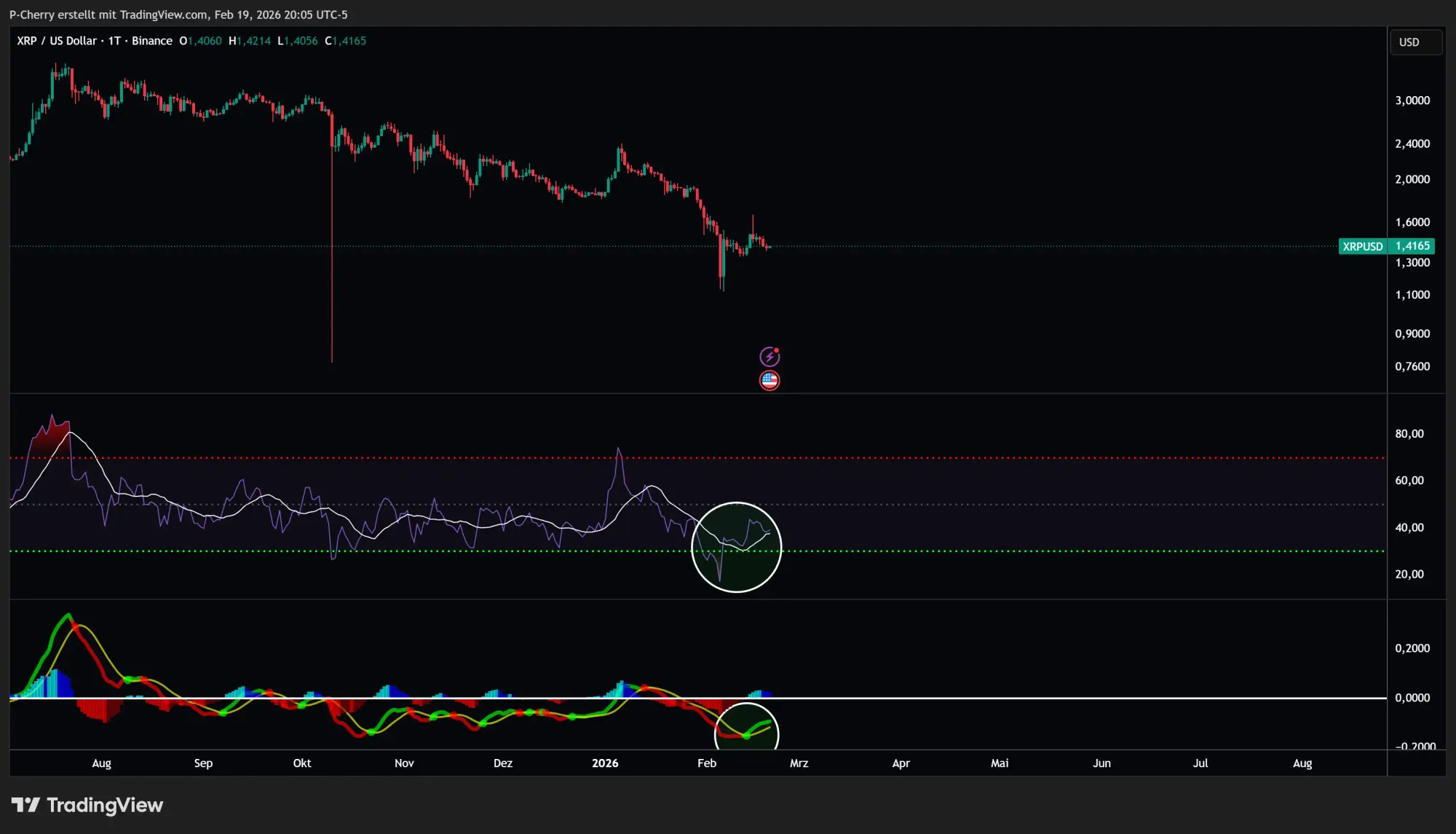Click the 80,00 RSI scale label

point(1409,433)
